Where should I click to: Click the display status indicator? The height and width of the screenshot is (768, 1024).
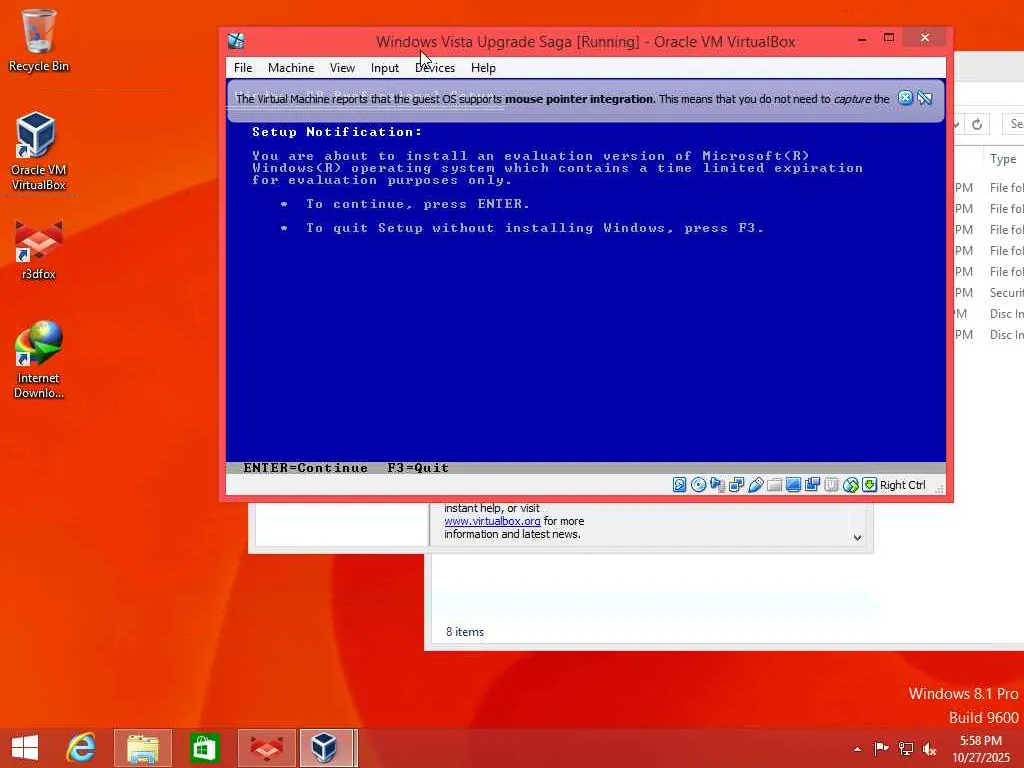793,485
